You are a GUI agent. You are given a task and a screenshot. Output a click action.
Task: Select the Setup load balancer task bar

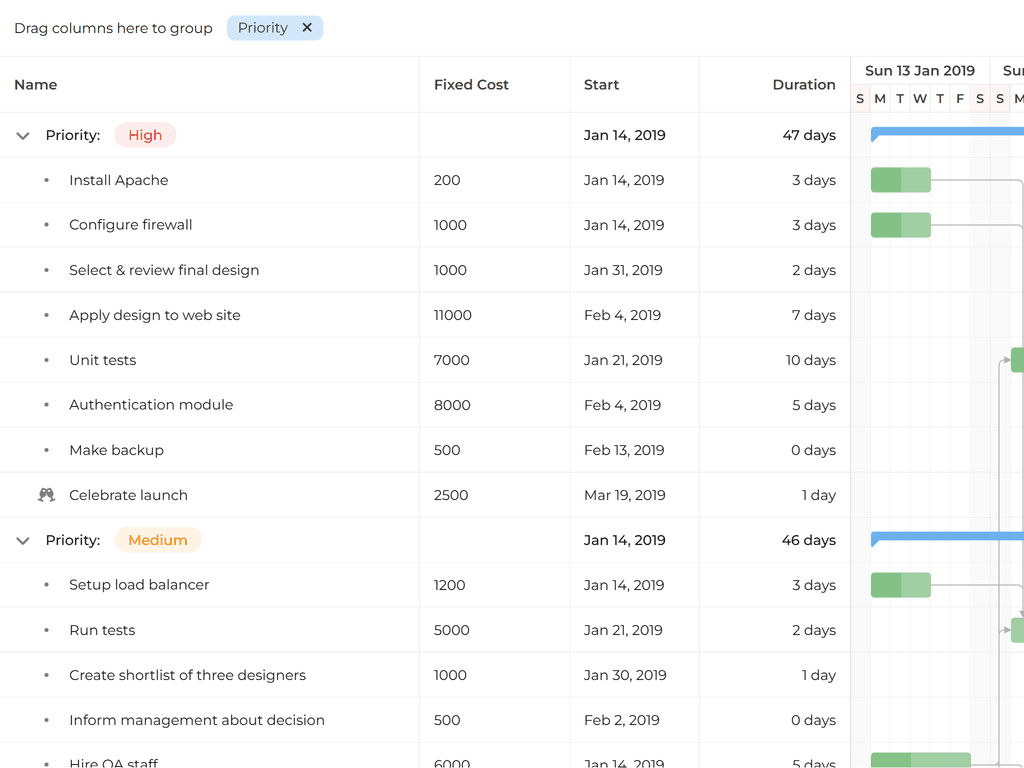(x=900, y=585)
